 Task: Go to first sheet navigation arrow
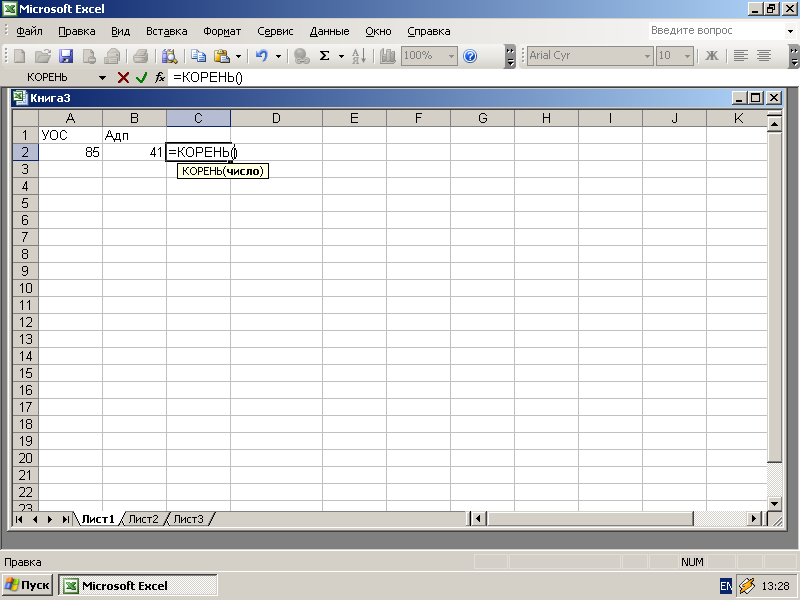coord(19,519)
